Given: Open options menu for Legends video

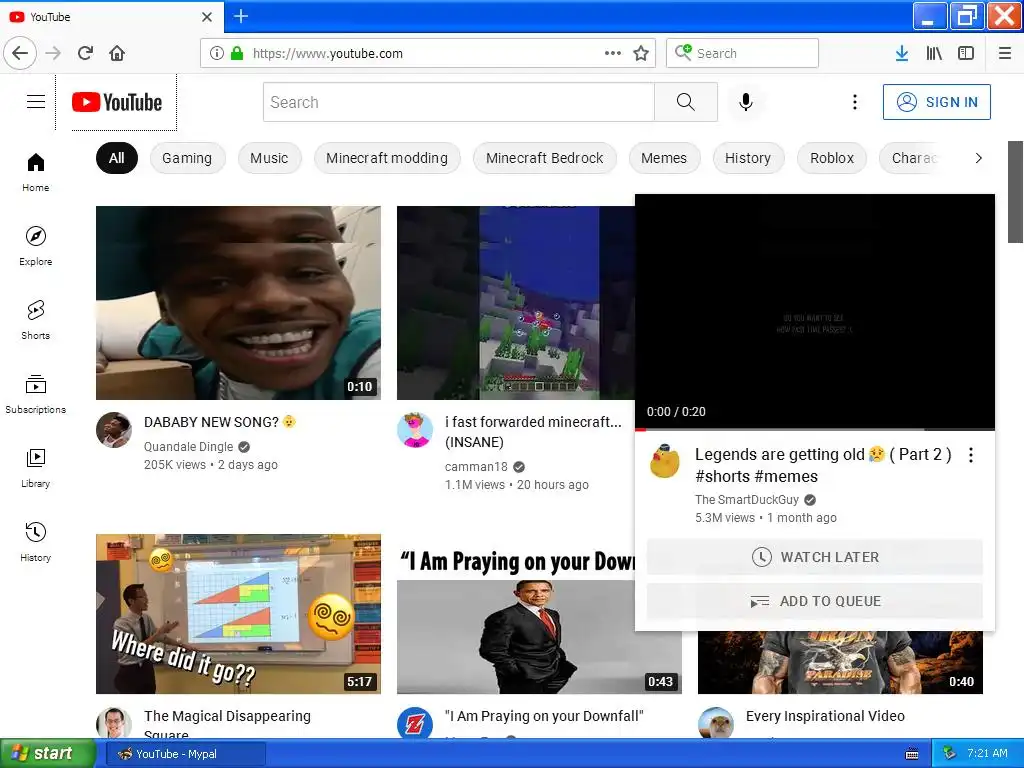Looking at the screenshot, I should pyautogui.click(x=971, y=455).
